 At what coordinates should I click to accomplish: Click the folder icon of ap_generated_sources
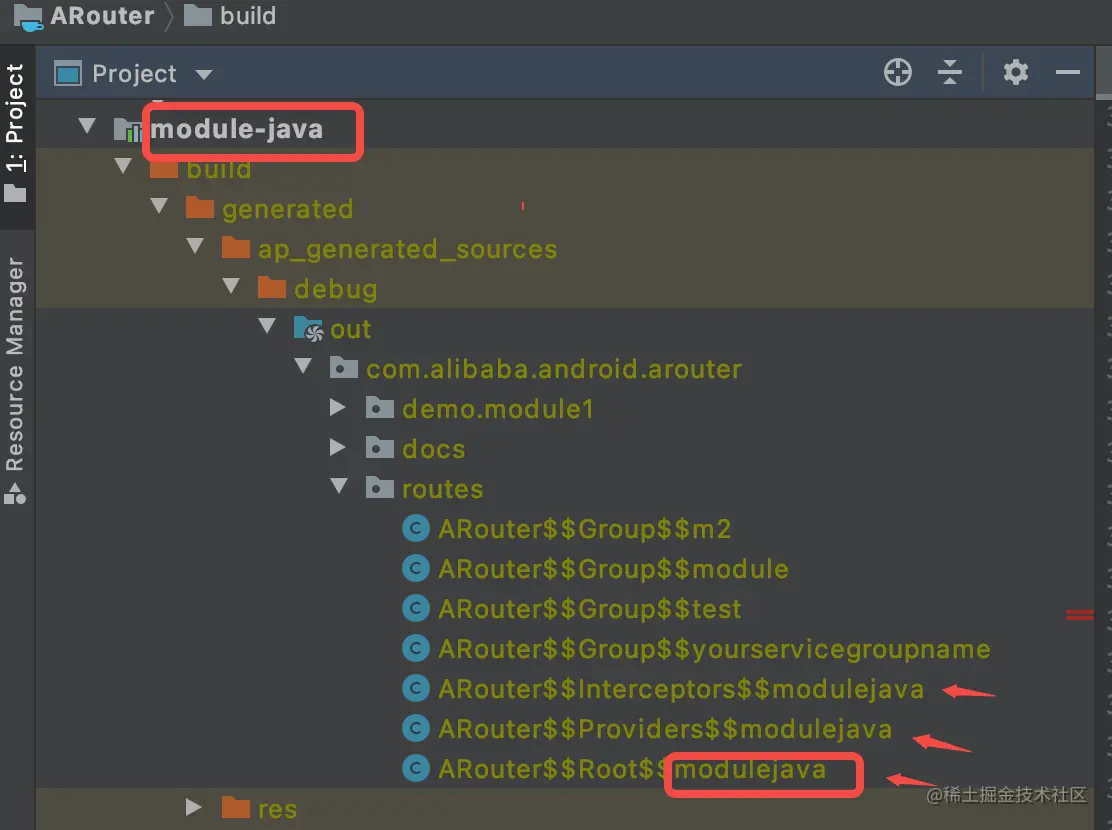[x=236, y=248]
